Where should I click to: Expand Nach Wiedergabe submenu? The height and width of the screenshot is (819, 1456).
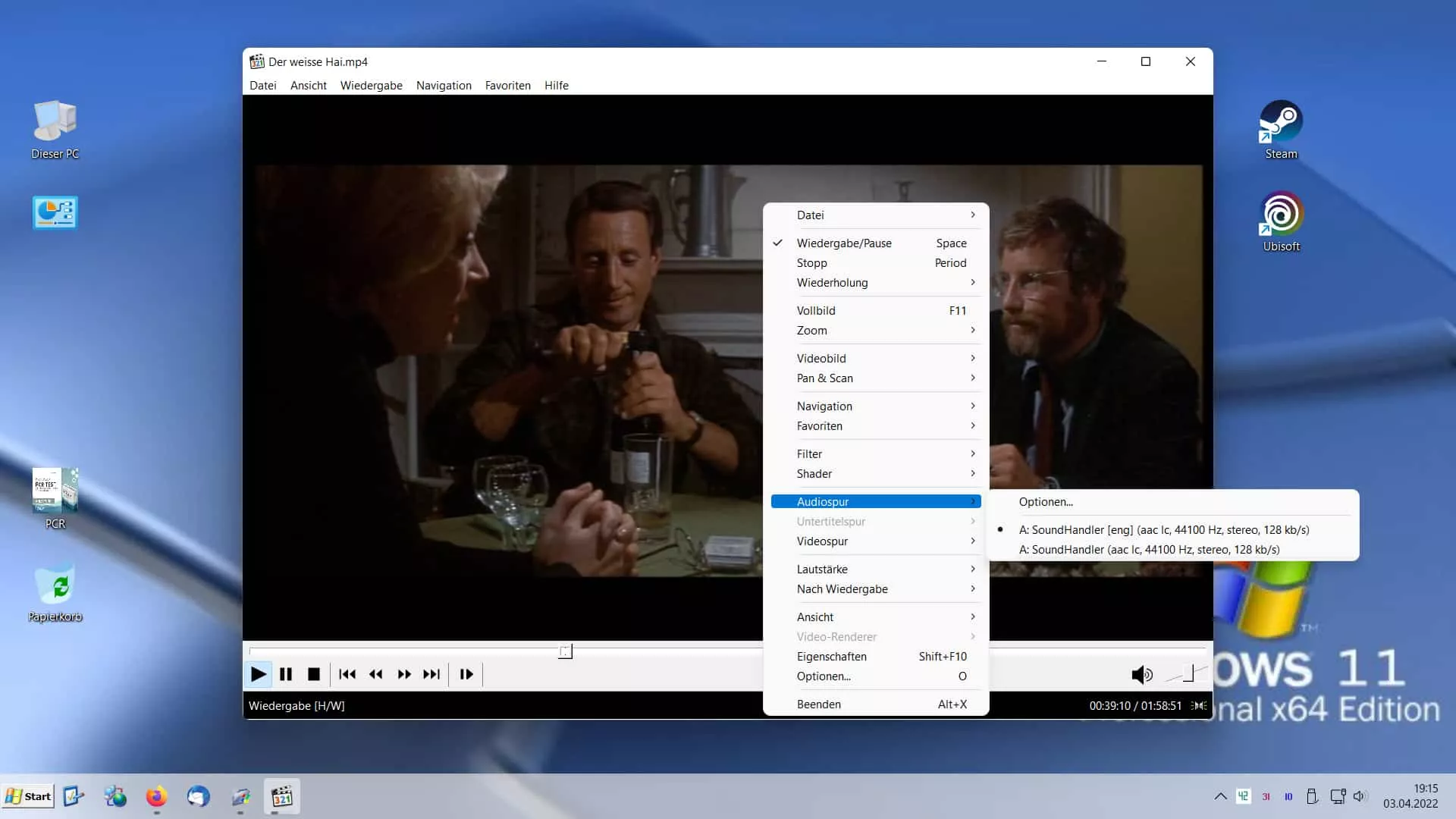click(876, 589)
